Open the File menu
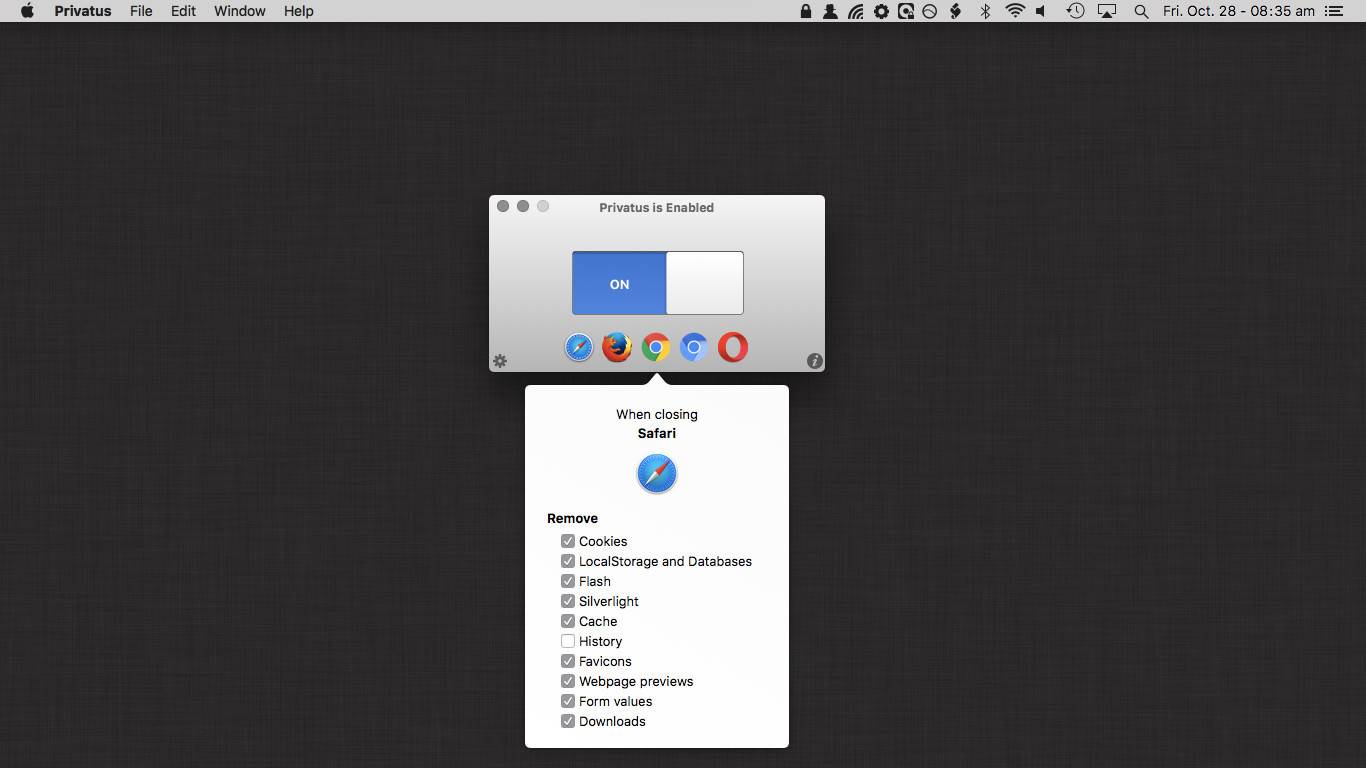The height and width of the screenshot is (768, 1366). click(x=141, y=11)
